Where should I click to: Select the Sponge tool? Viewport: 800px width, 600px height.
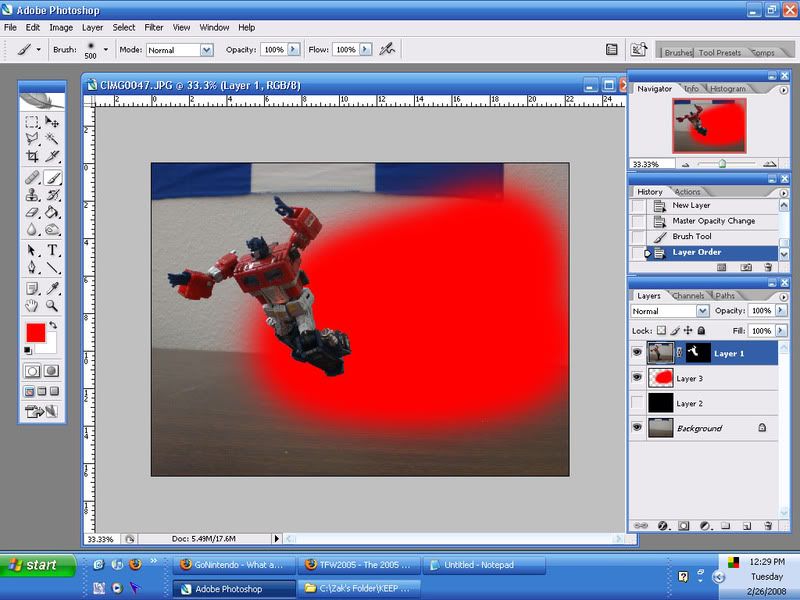coord(52,229)
